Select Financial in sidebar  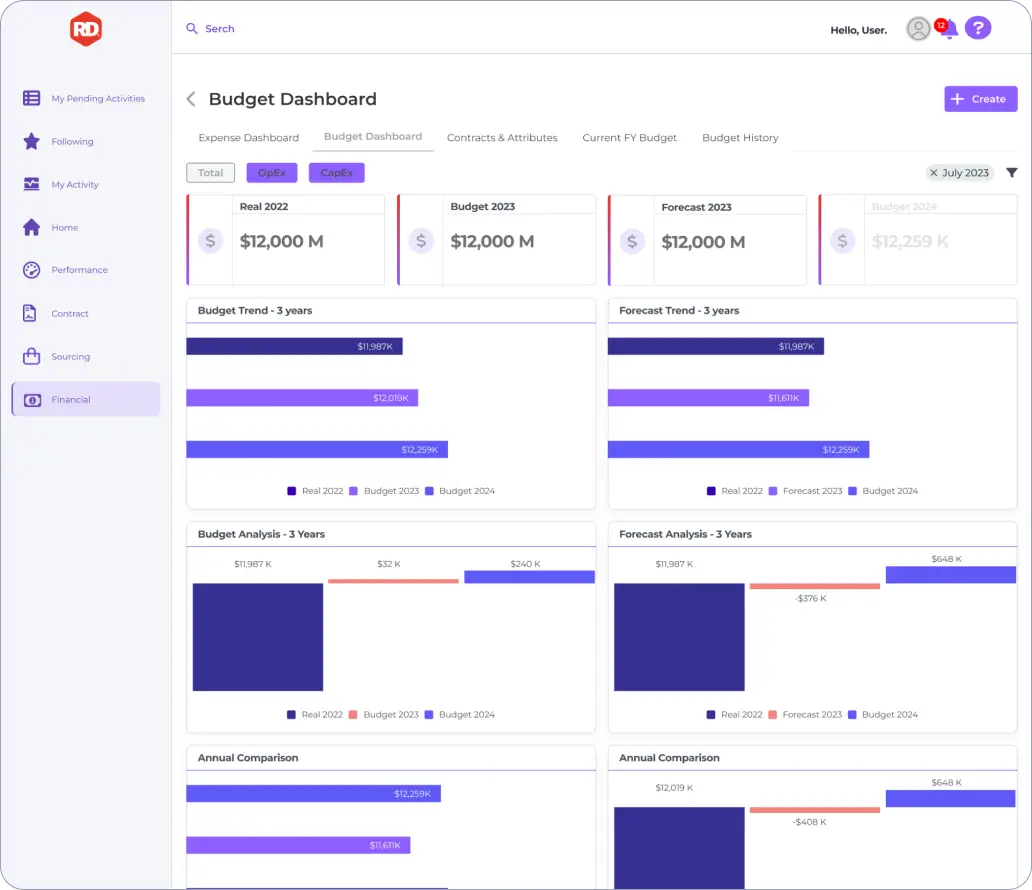(x=86, y=399)
